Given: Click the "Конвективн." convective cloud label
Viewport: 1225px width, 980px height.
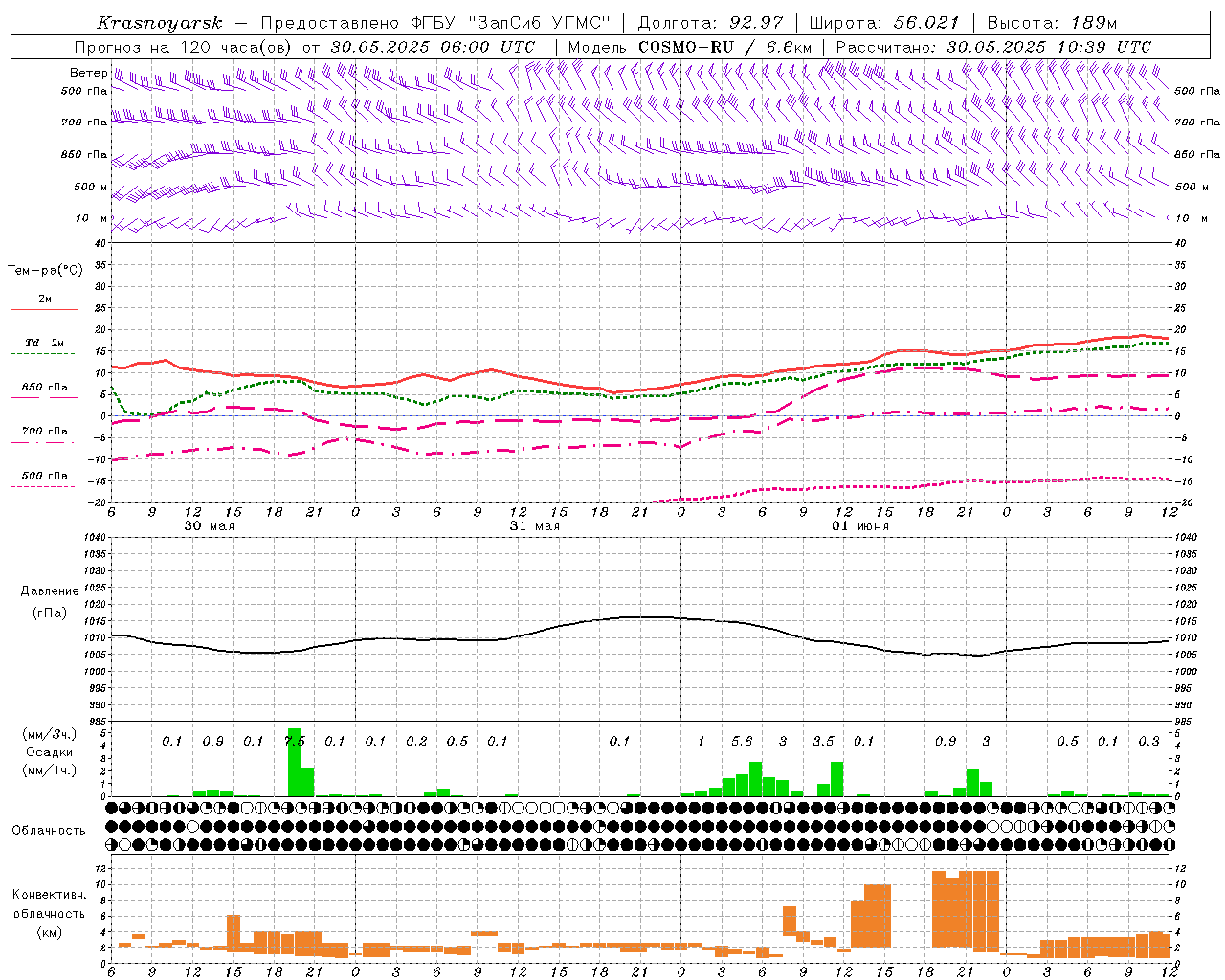Looking at the screenshot, I should [49, 895].
